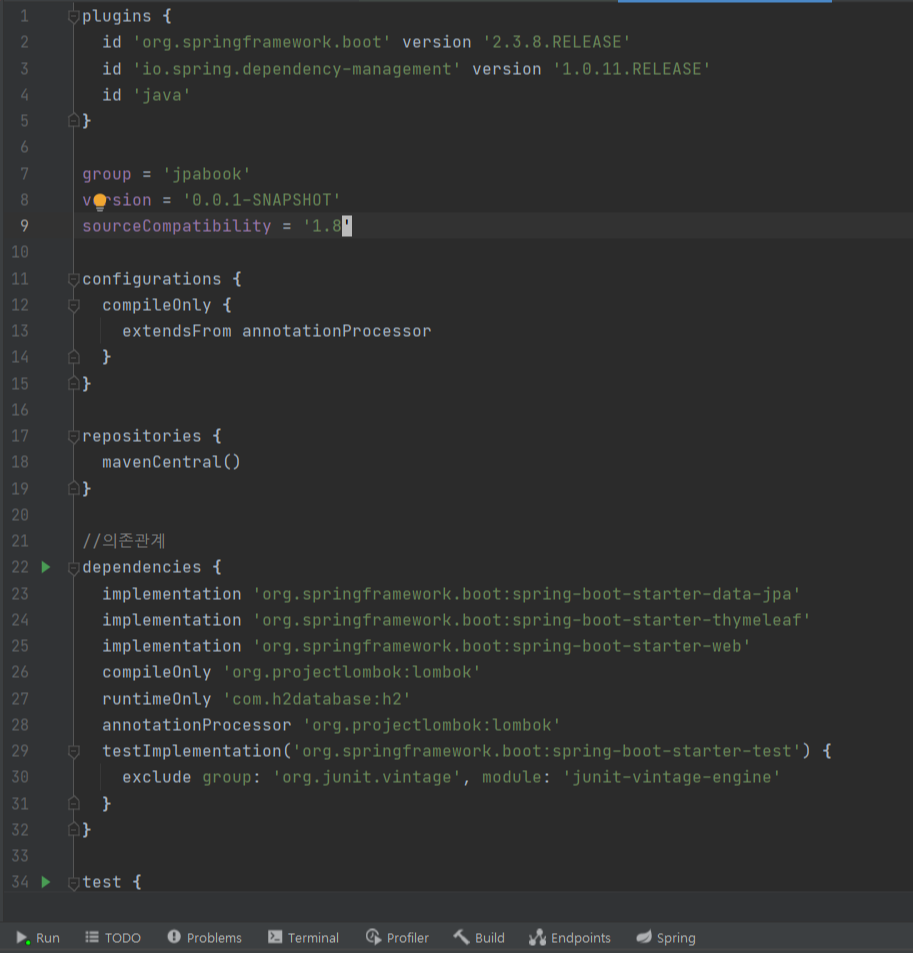Click the 'repositories' keyword
This screenshot has height=953, width=913.
click(x=142, y=436)
